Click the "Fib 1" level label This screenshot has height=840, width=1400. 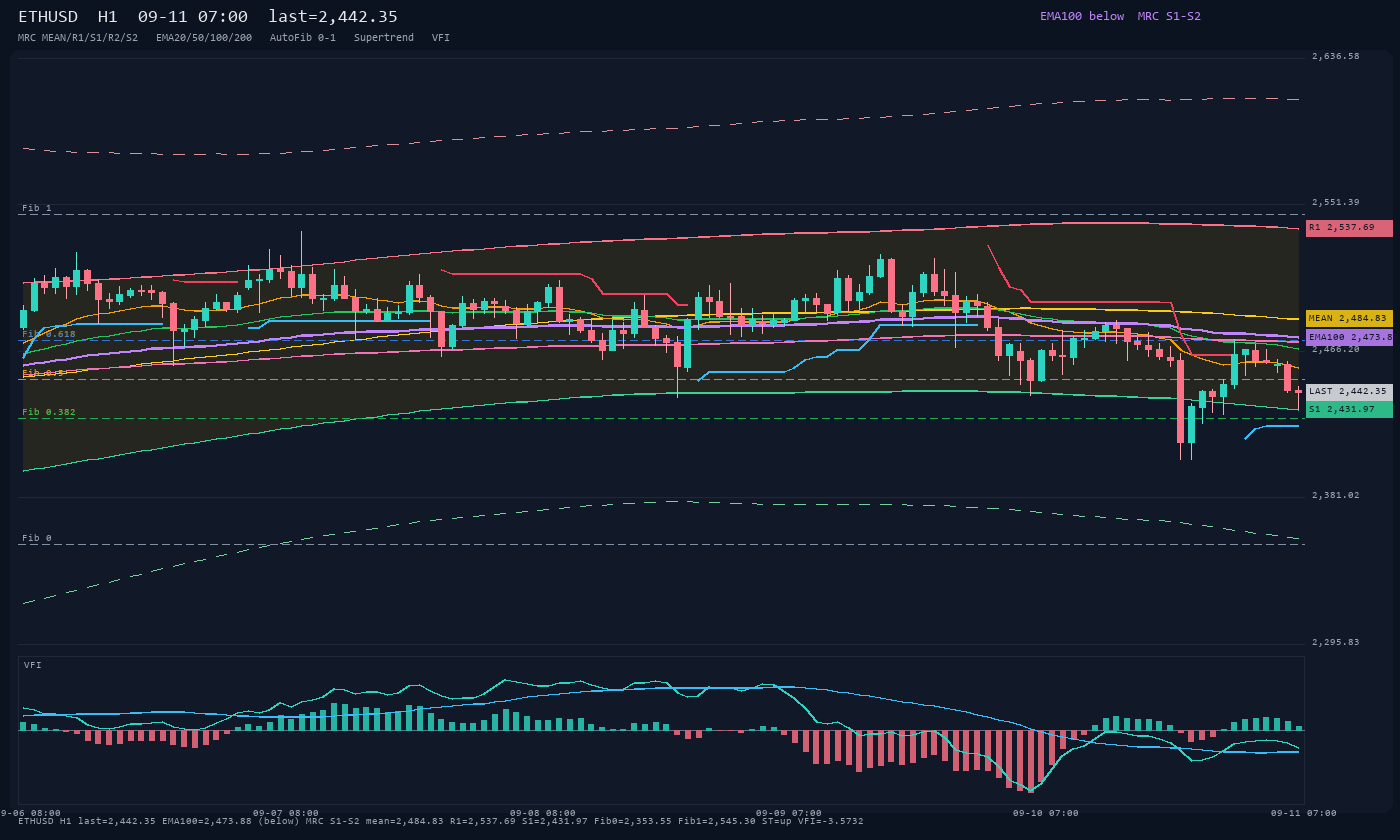[37, 208]
